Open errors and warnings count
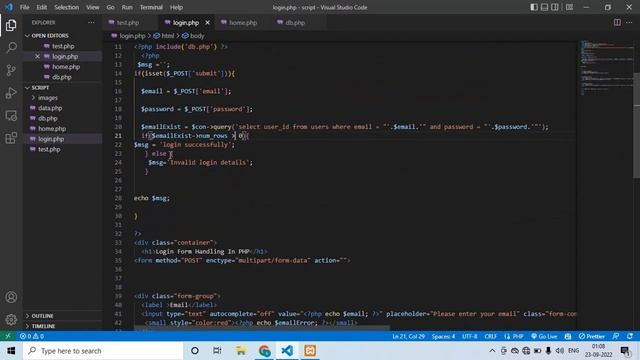The width and height of the screenshot is (640, 360). 32,336
